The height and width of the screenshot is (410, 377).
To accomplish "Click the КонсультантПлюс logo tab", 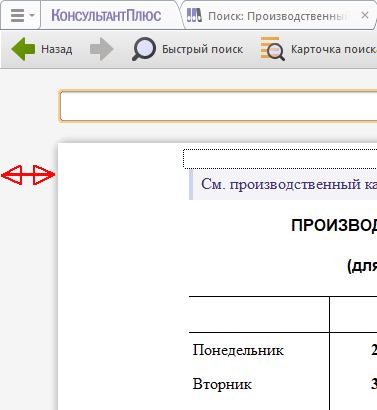I will 106,16.
